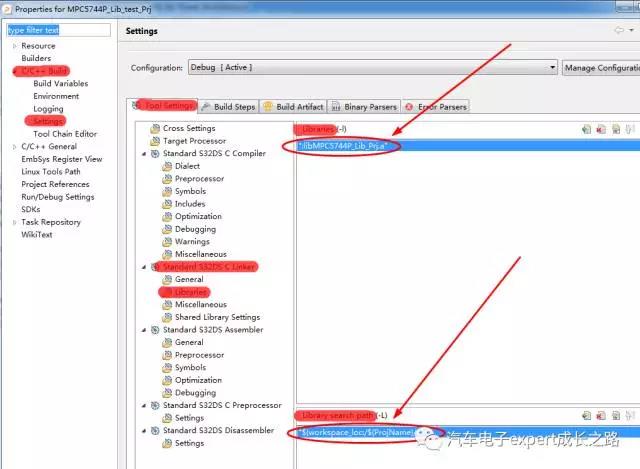Open the Configuration dropdown showing Debug [Active]

(372, 68)
